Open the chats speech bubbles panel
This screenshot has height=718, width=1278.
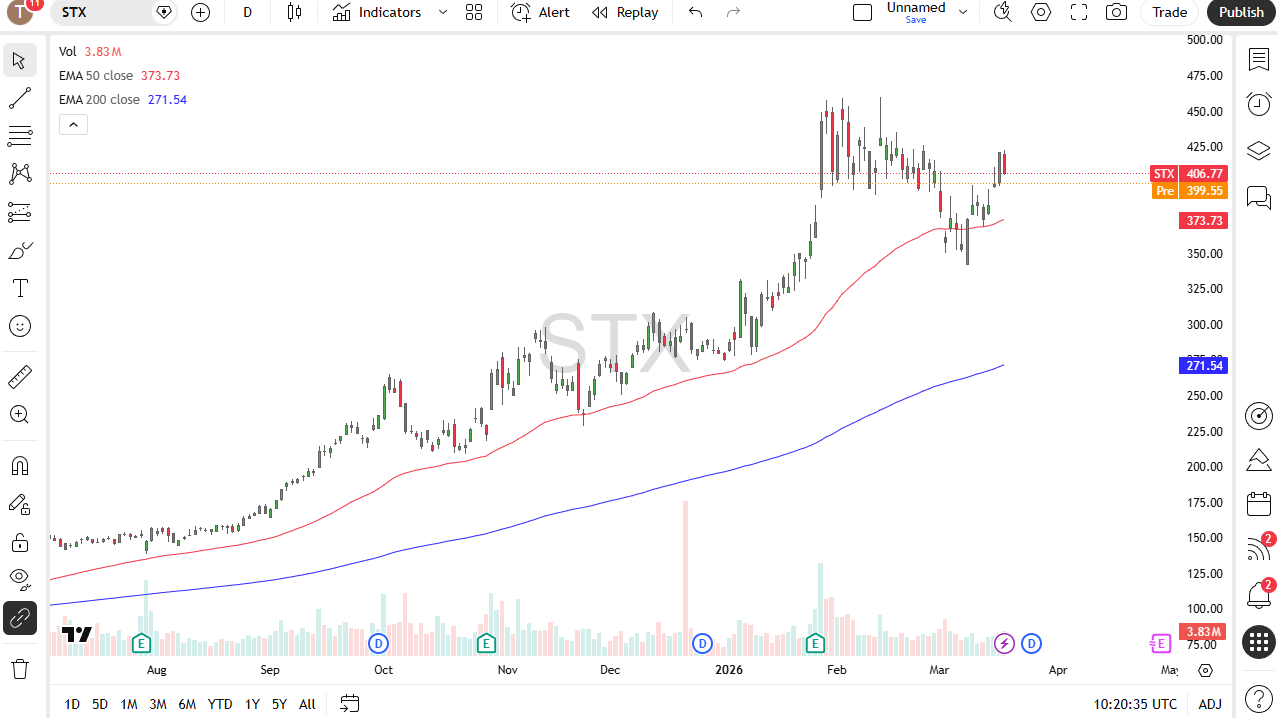click(1258, 197)
